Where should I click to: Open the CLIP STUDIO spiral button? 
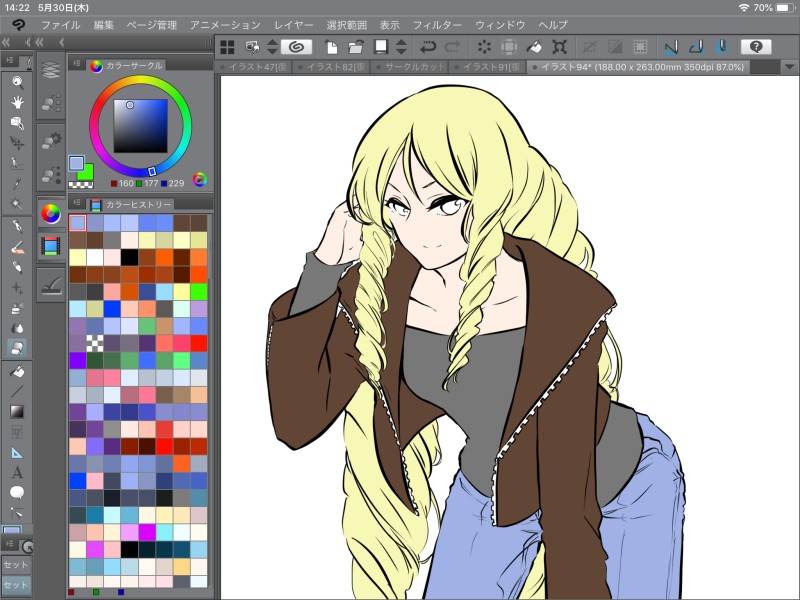[x=296, y=46]
